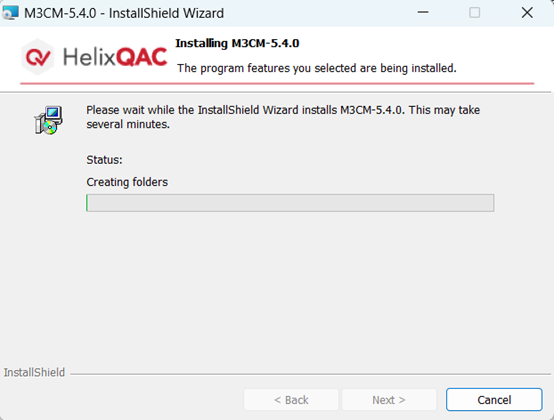This screenshot has height=420, width=554.
Task: Click the HelixQAC hexagon logo icon
Action: pos(37,57)
